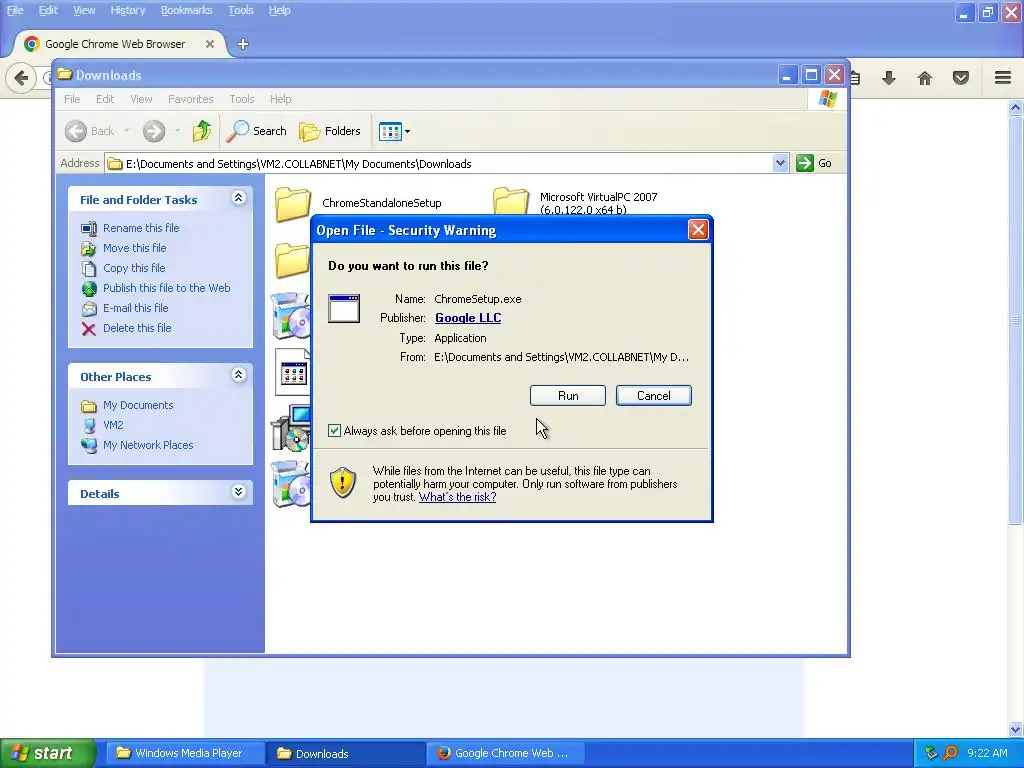Viewport: 1024px width, 768px height.
Task: Switch to Windows Media Player taskbar item
Action: [185, 753]
